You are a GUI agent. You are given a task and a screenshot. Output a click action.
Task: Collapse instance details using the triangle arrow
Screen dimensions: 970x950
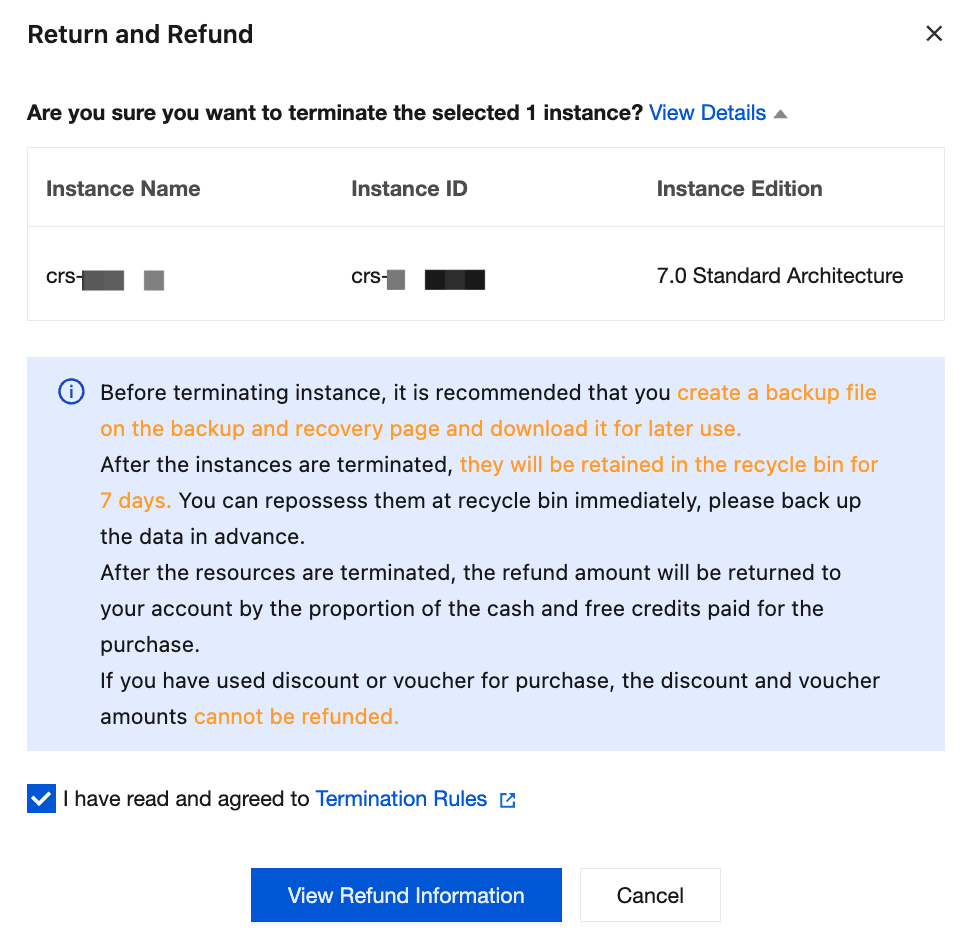pyautogui.click(x=781, y=114)
